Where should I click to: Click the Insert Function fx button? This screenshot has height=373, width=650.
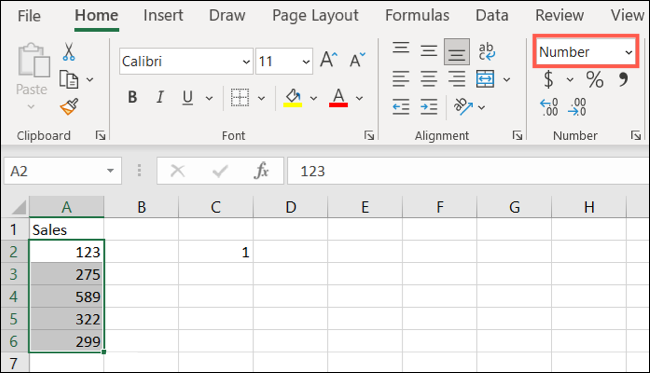pos(261,171)
